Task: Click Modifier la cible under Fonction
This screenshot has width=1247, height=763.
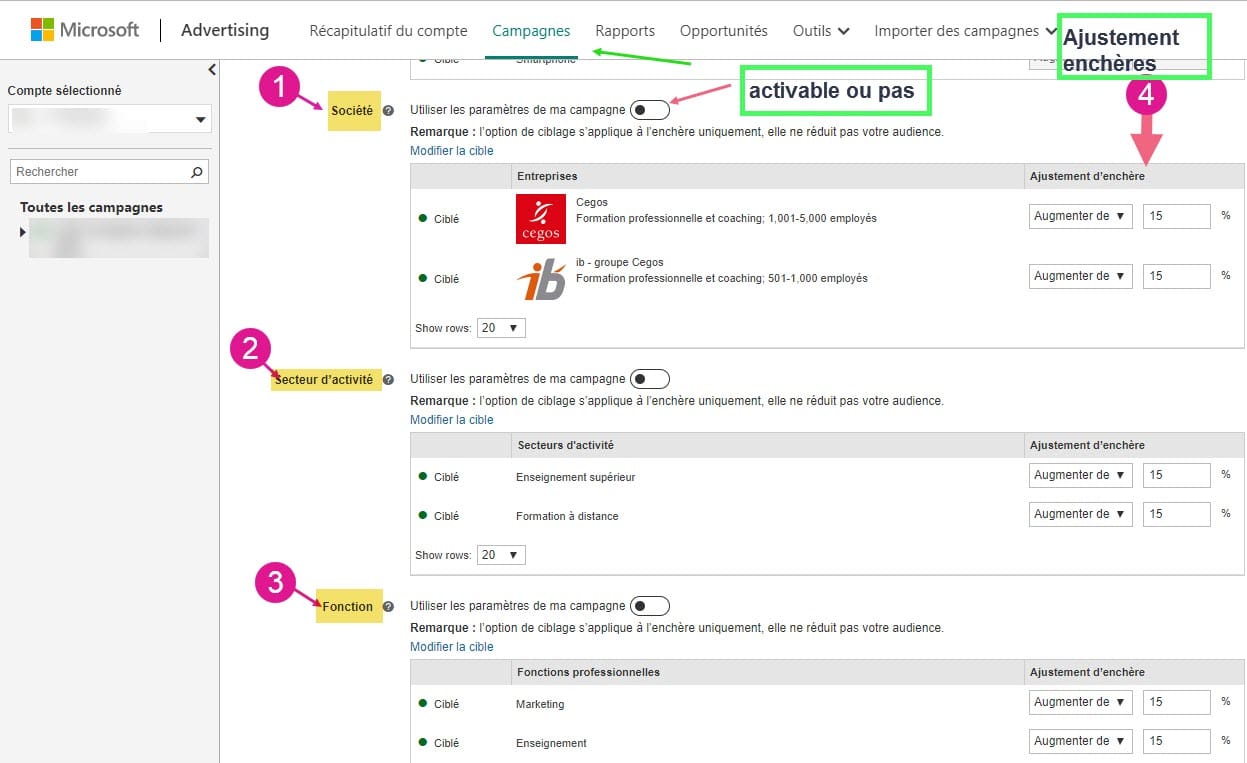Action: [x=451, y=646]
